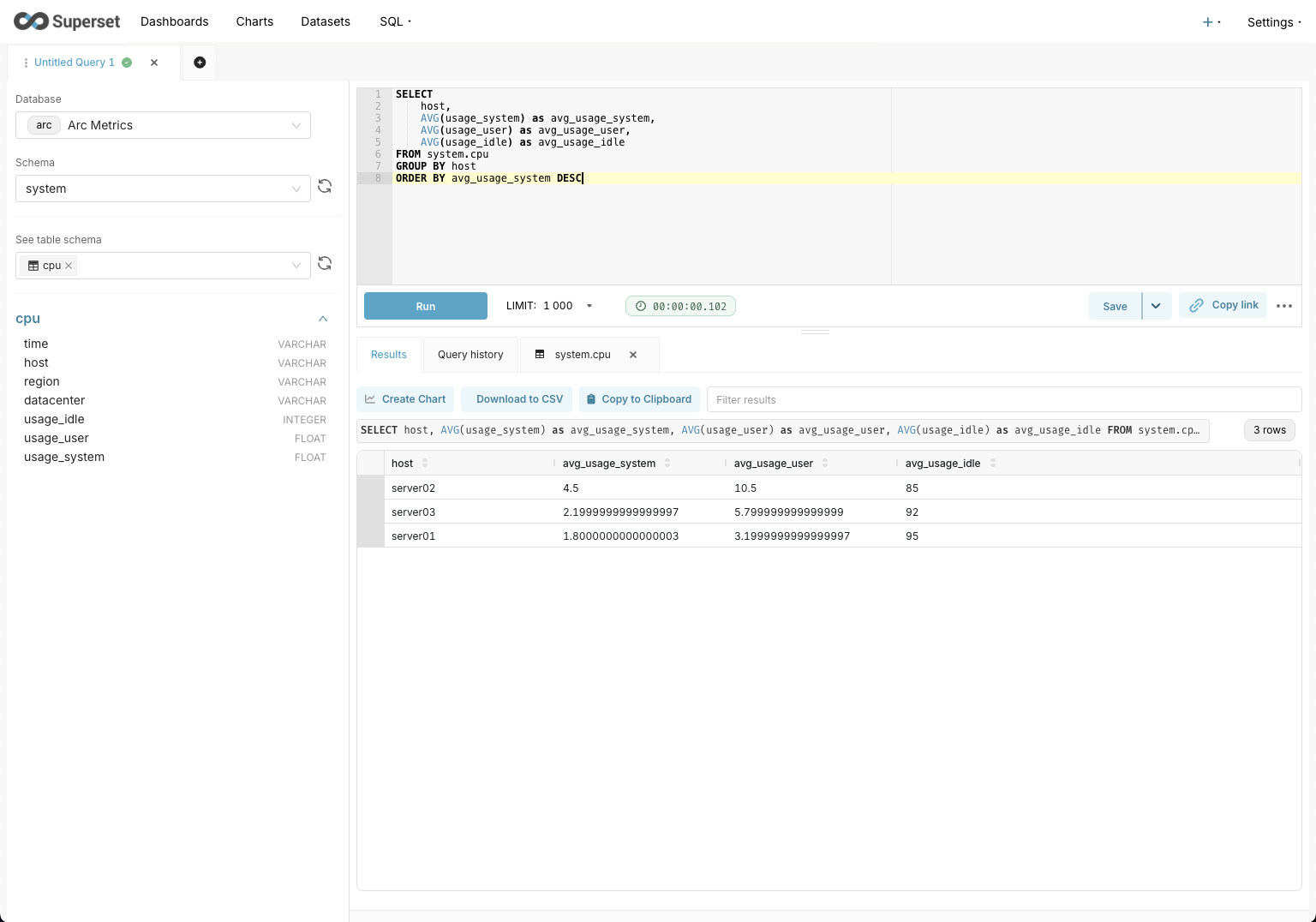Switch to the Query history tab

(470, 355)
